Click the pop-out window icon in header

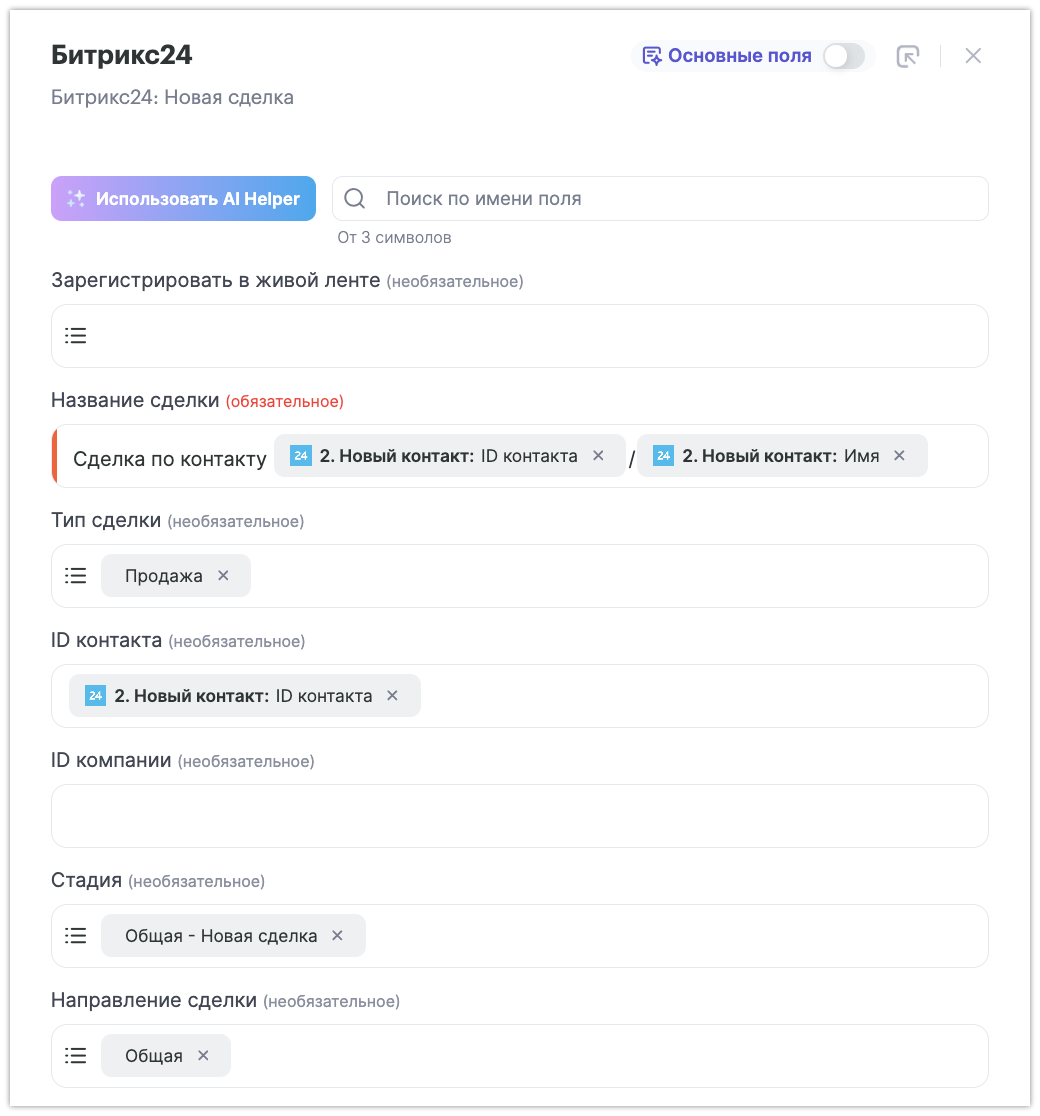[x=908, y=56]
